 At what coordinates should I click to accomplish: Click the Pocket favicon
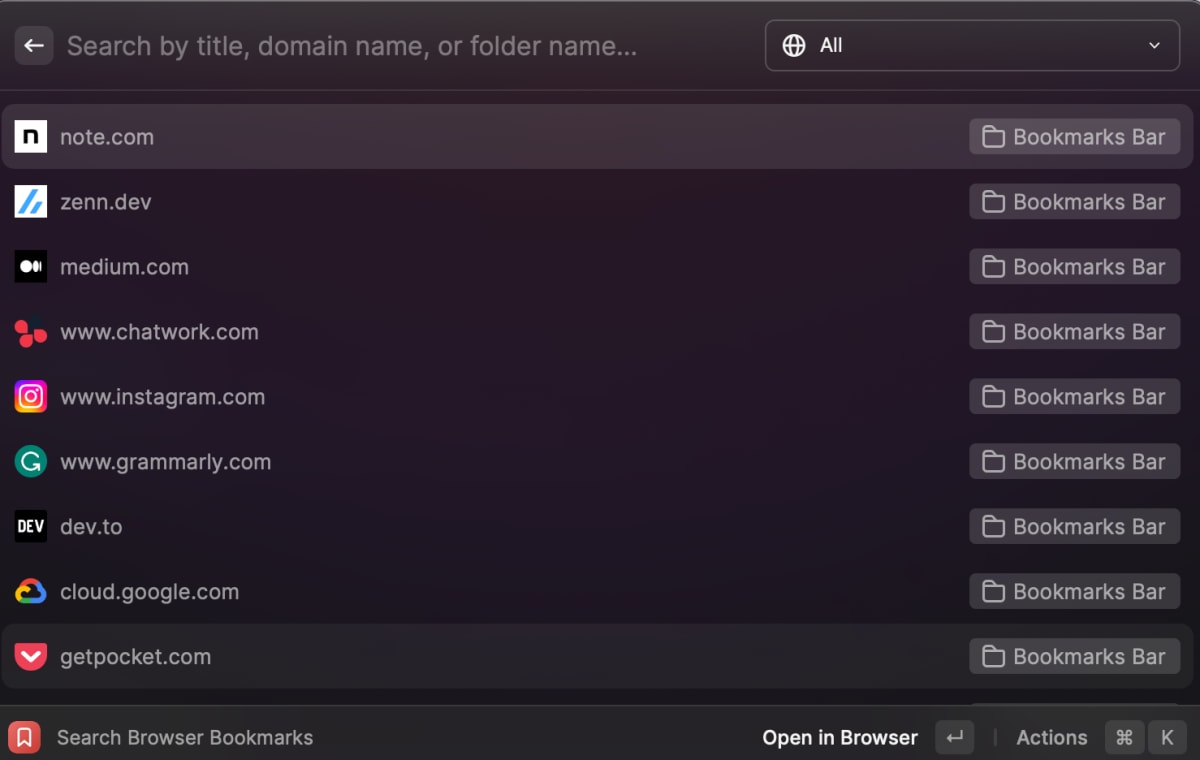coord(31,657)
